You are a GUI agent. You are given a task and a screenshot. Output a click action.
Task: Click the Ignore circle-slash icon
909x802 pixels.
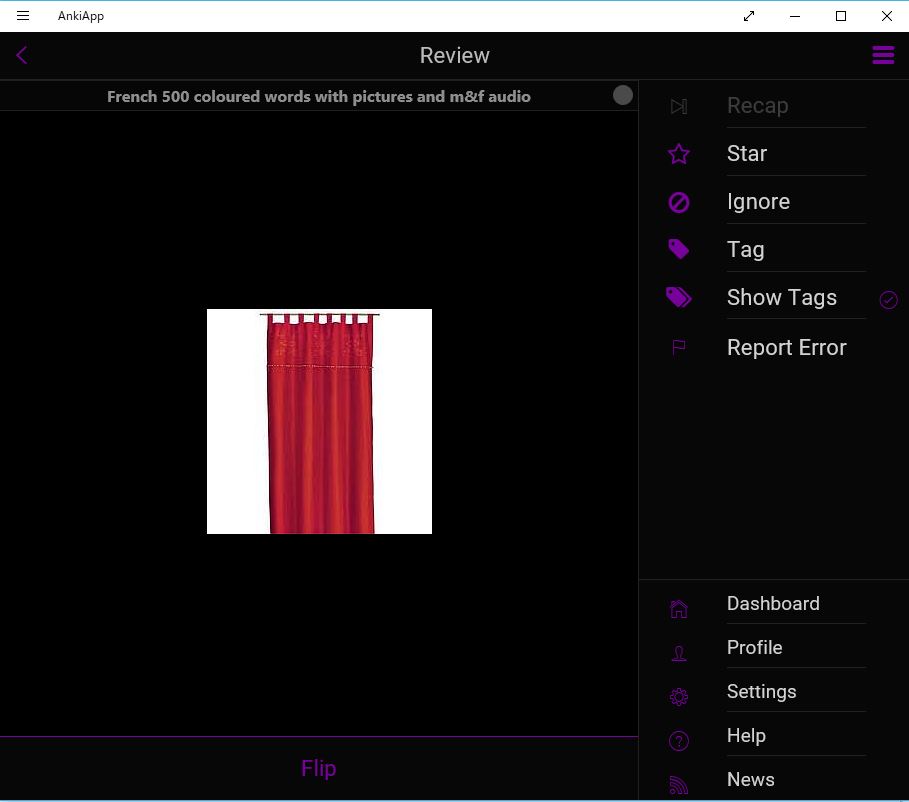(679, 202)
